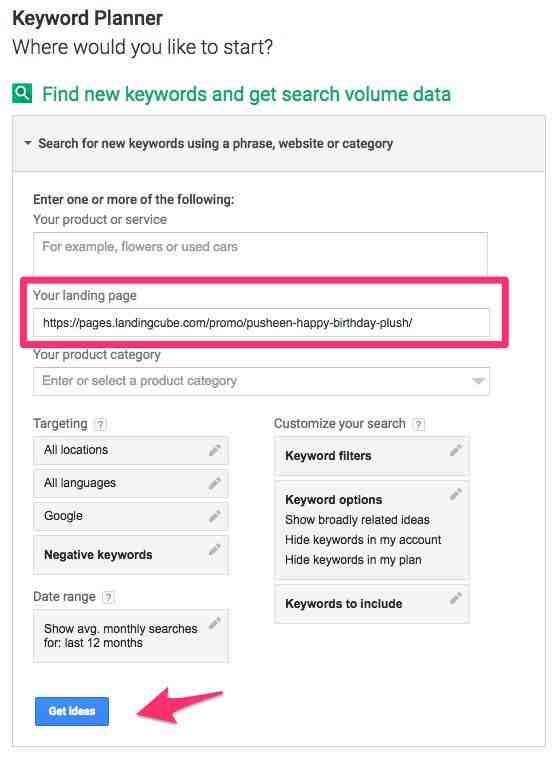
Task: Edit All languages with pencil icon
Action: point(215,483)
